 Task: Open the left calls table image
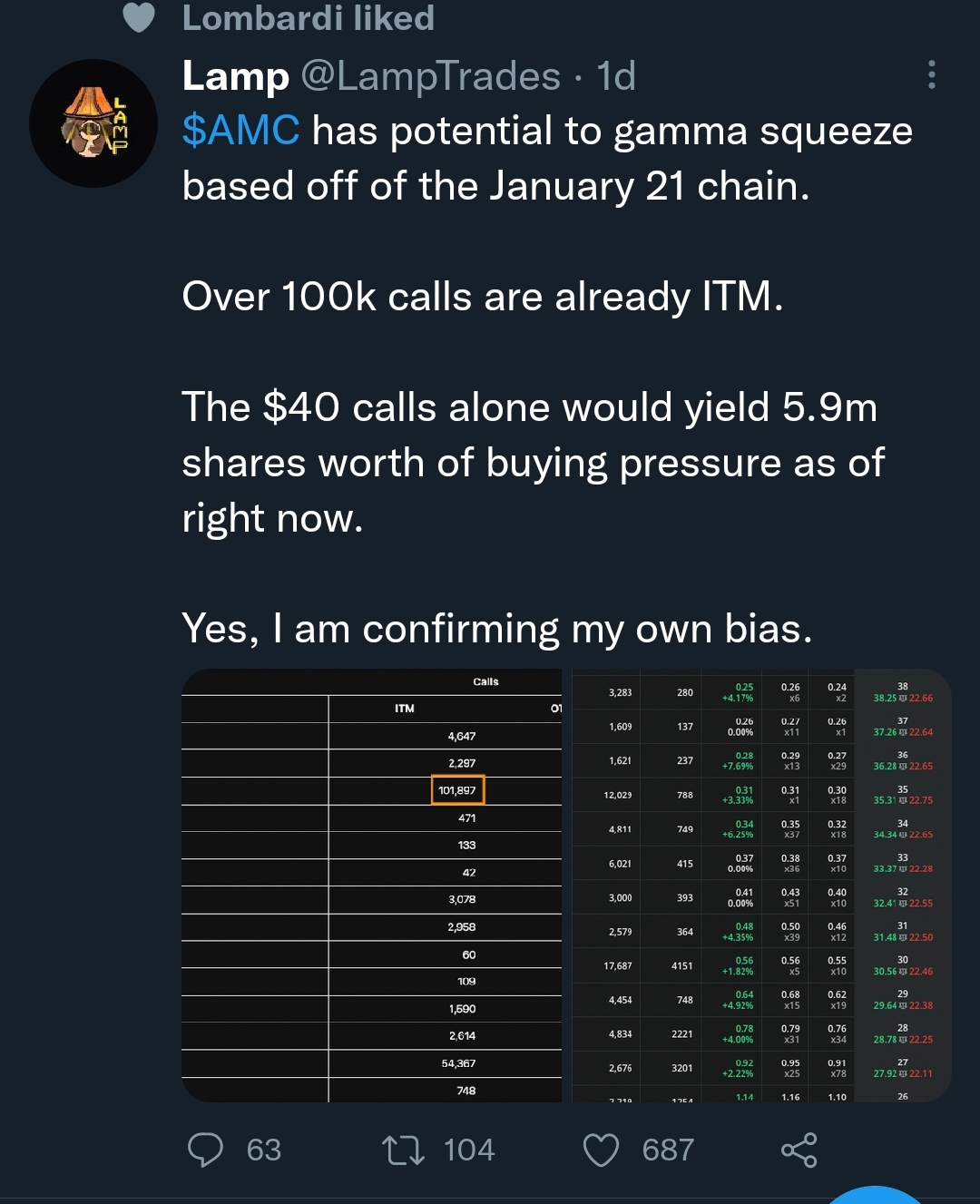pyautogui.click(x=372, y=886)
